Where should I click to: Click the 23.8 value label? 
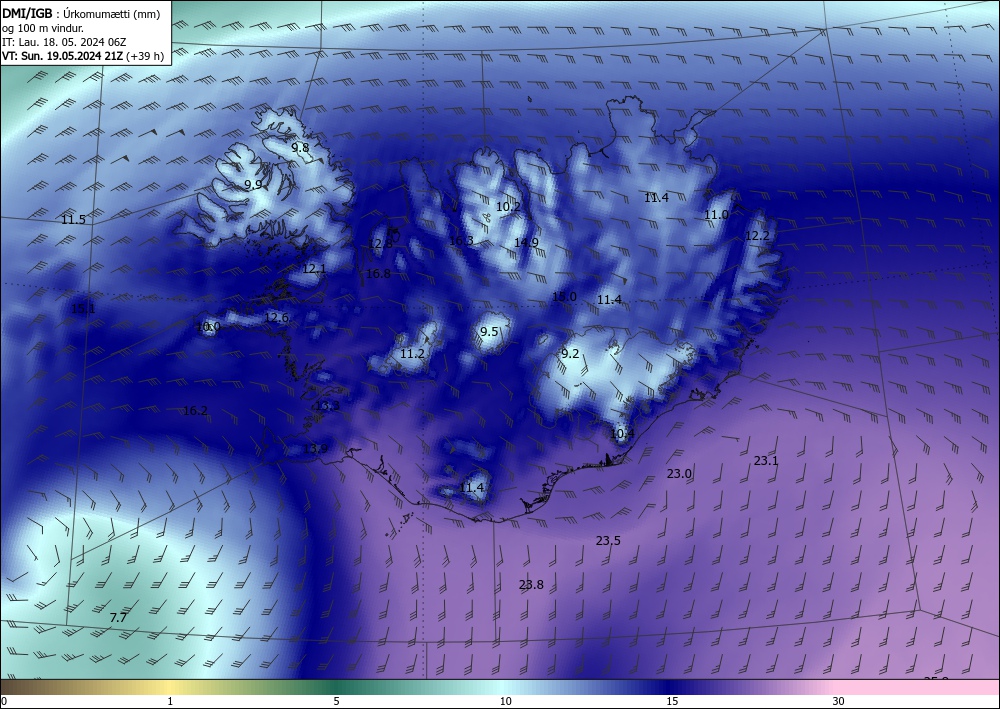pyautogui.click(x=531, y=584)
